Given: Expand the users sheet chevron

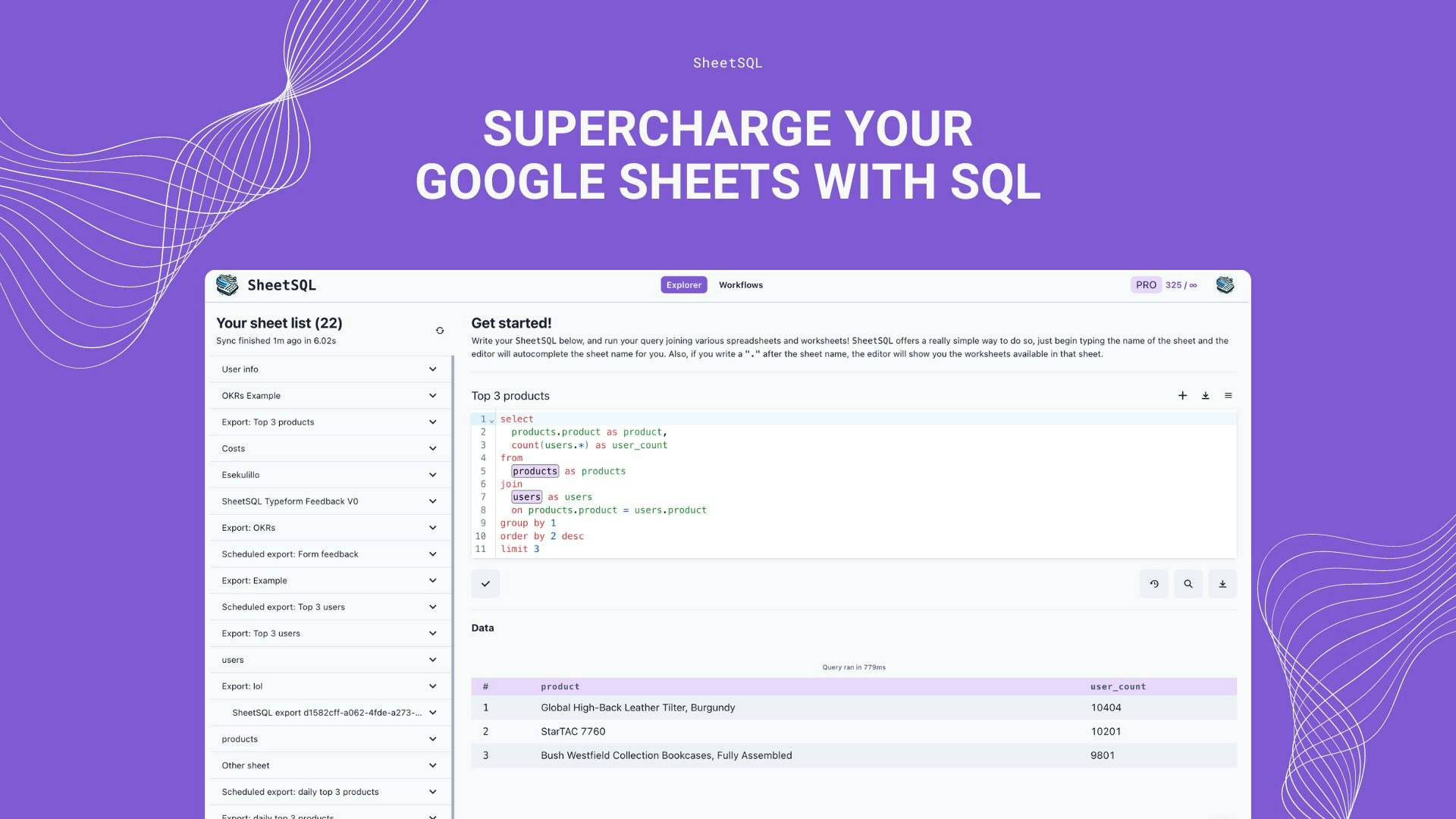Looking at the screenshot, I should (432, 660).
